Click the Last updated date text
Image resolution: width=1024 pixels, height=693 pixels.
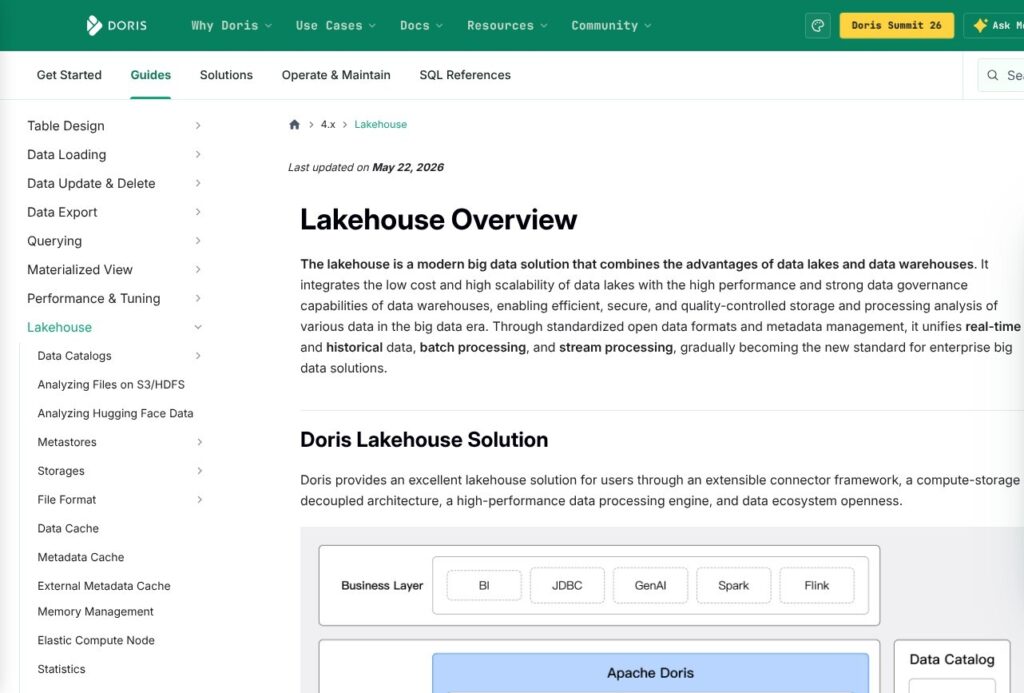[366, 167]
